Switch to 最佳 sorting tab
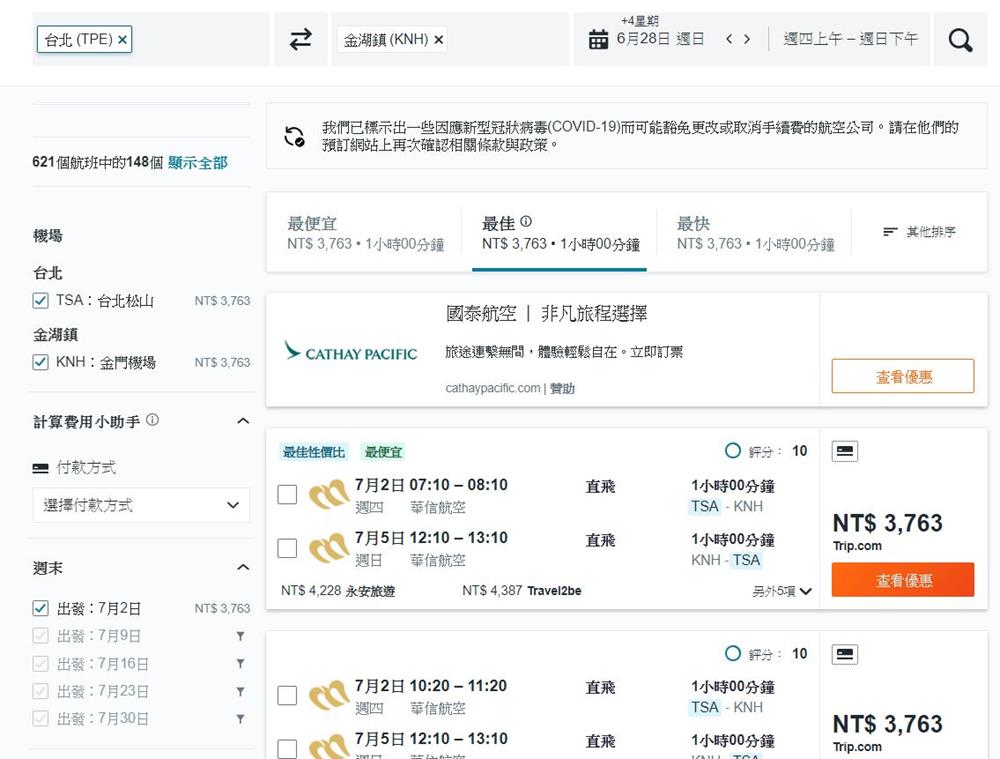The image size is (1000, 759). (x=559, y=233)
